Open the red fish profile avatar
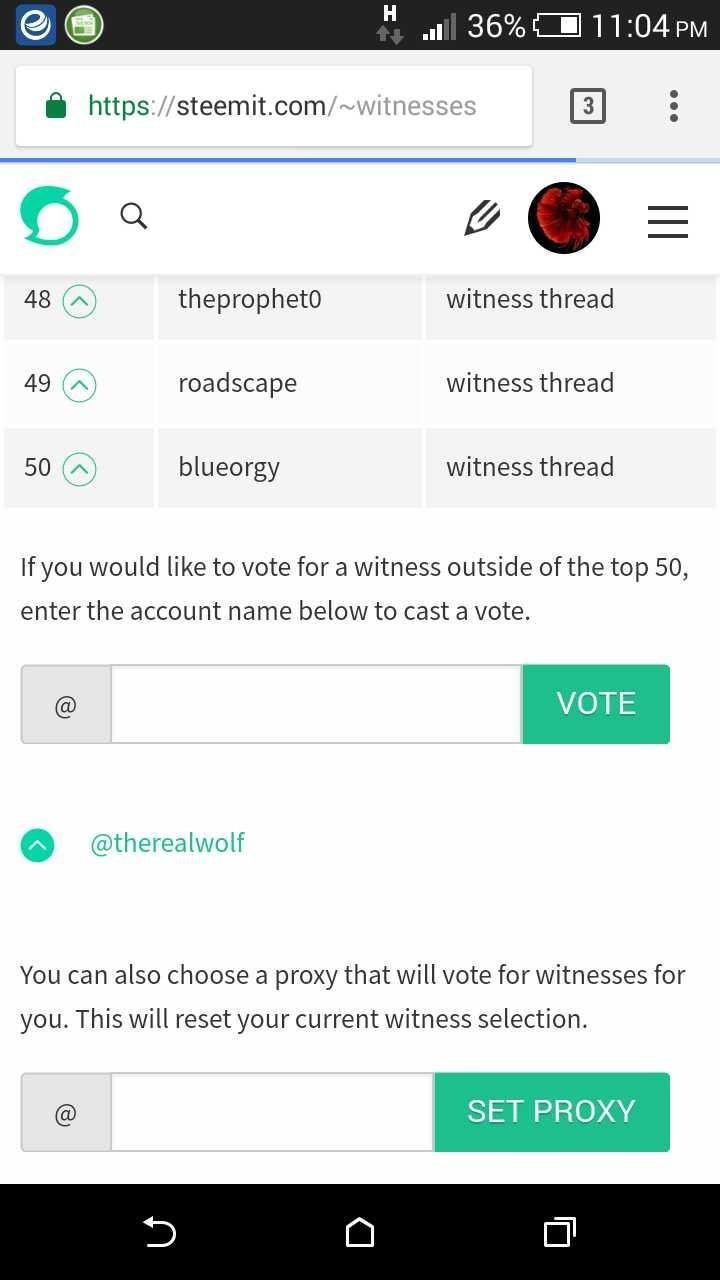Screen dimensions: 720x1280 (x=564, y=218)
